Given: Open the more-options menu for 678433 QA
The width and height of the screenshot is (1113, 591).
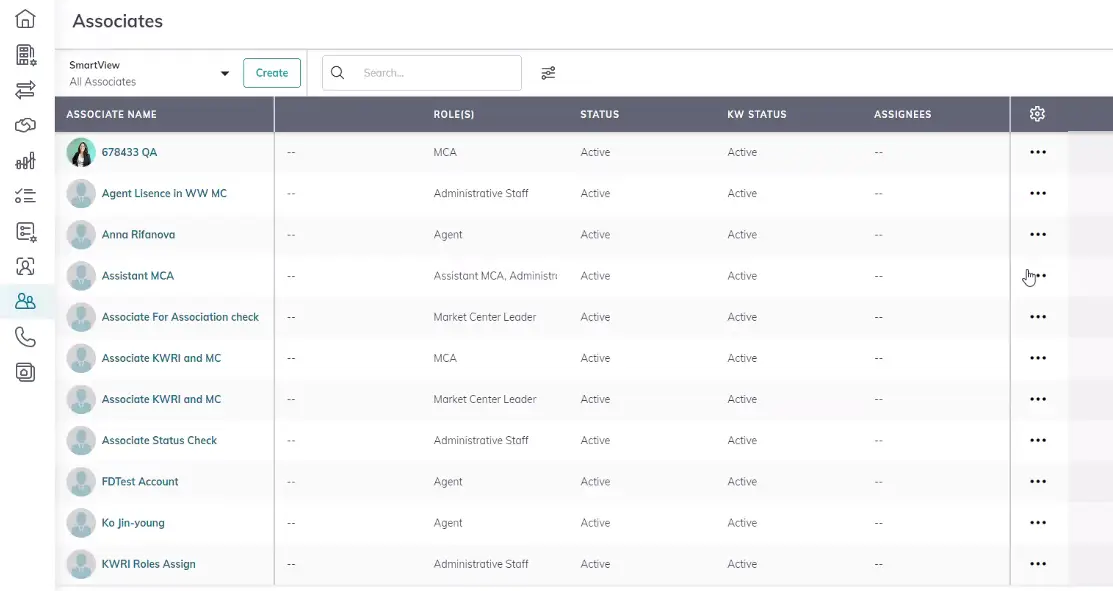Looking at the screenshot, I should [x=1038, y=152].
